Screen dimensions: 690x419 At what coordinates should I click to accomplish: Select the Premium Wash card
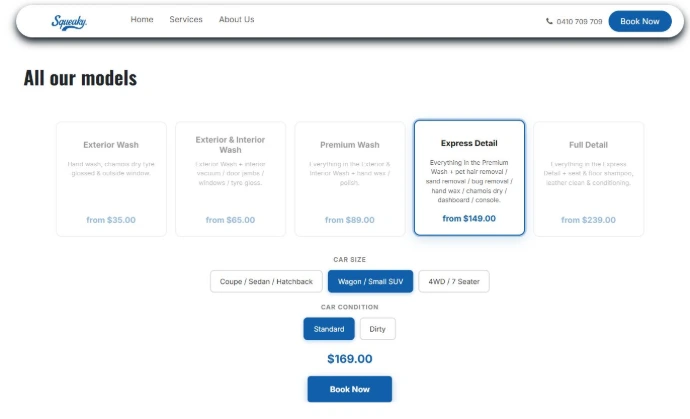pos(350,179)
